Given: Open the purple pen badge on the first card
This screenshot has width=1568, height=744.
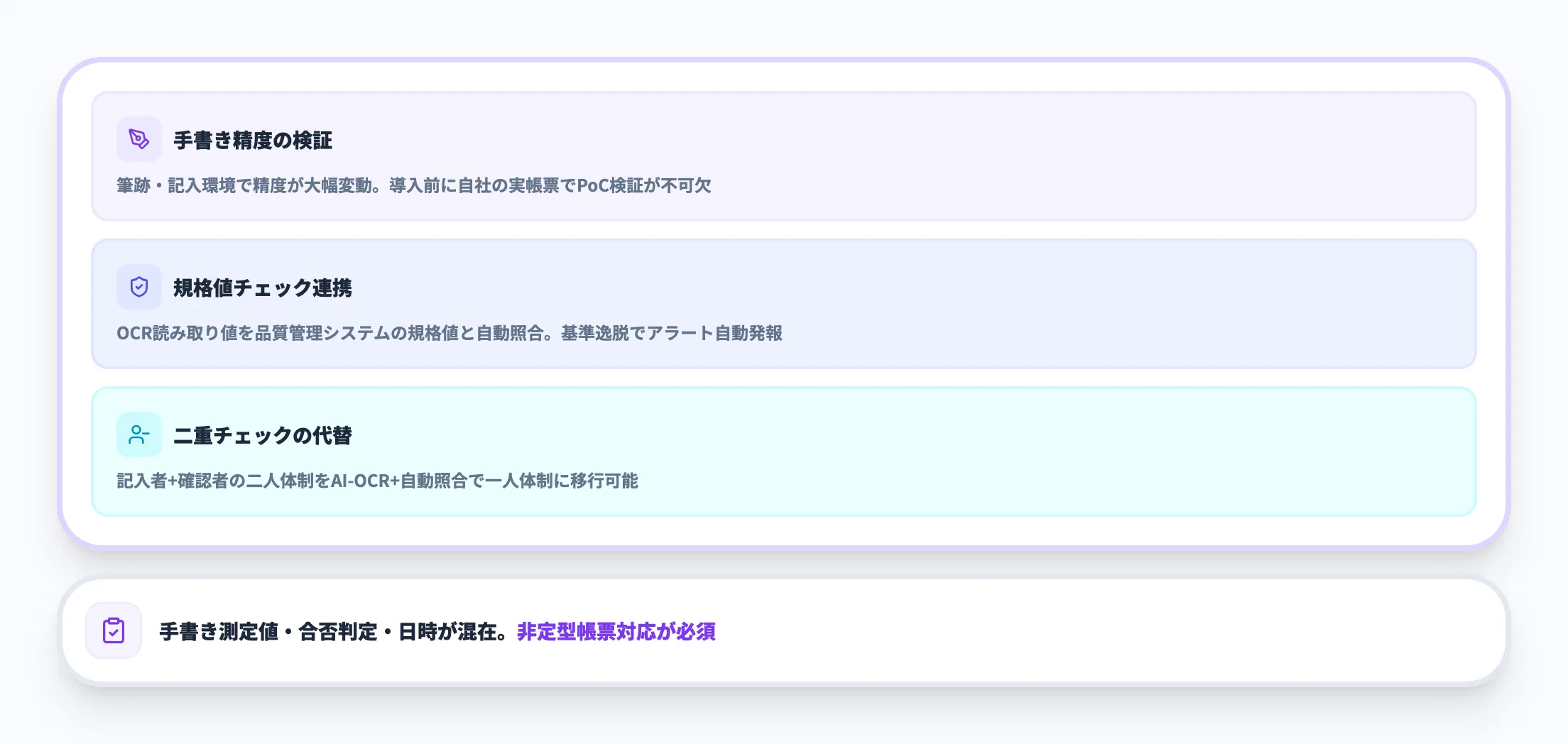Looking at the screenshot, I should (x=138, y=139).
